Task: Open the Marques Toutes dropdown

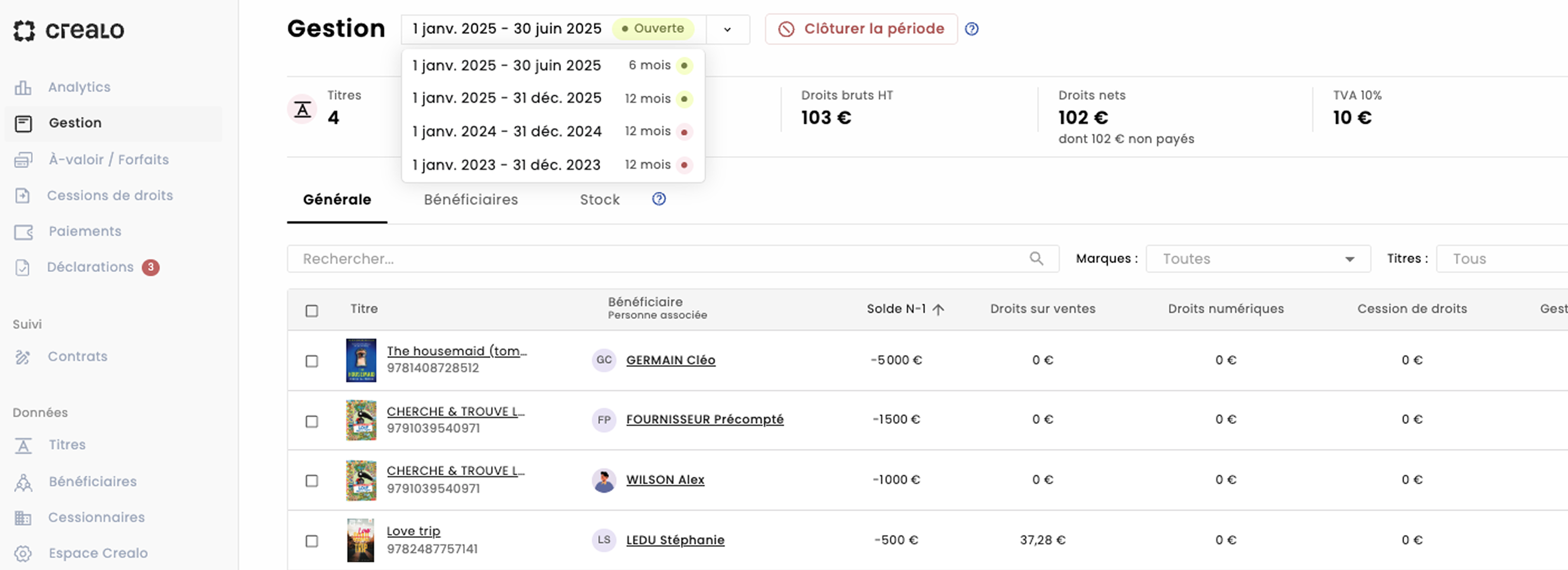Action: coord(1258,259)
